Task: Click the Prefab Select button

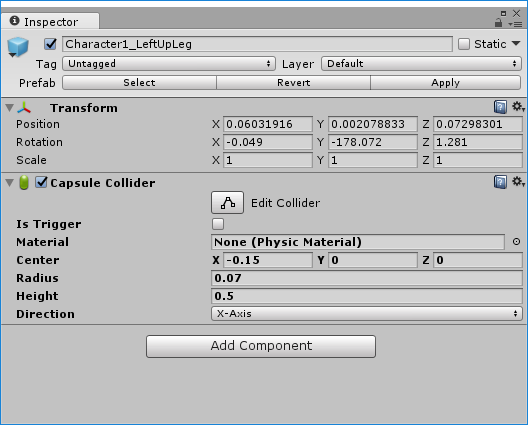Action: point(139,83)
